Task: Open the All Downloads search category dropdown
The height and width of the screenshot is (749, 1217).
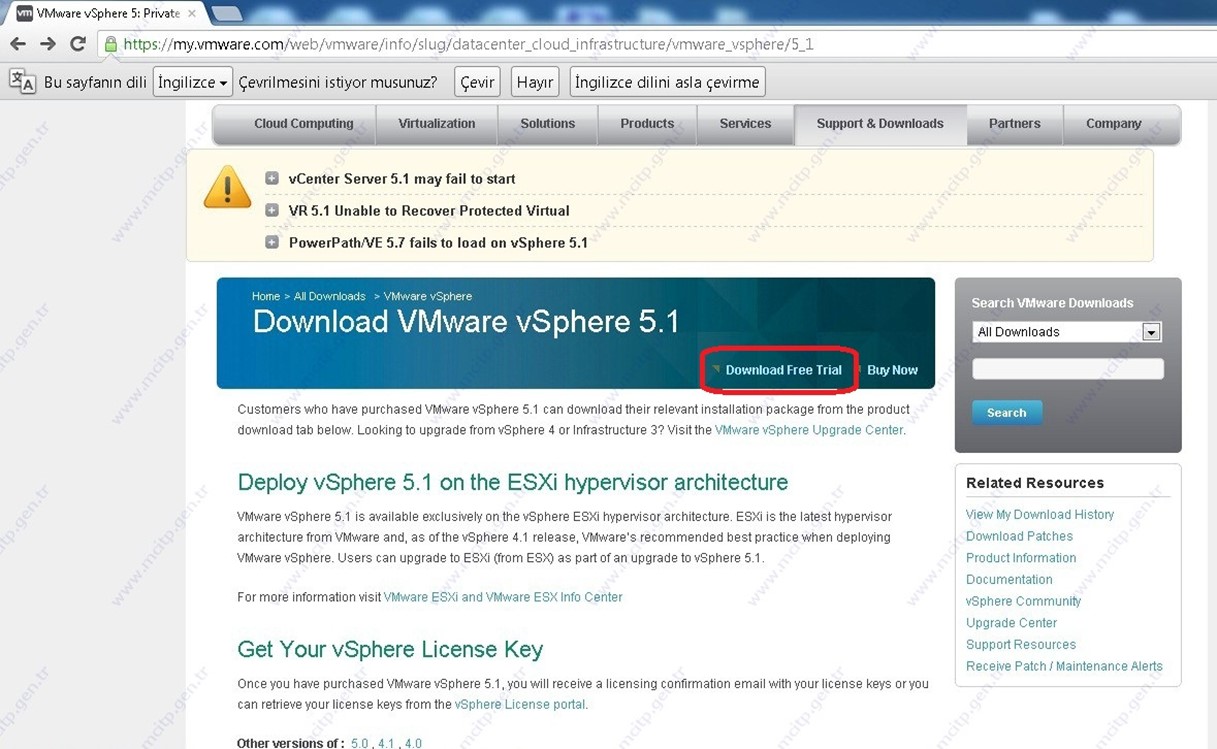Action: point(1067,332)
